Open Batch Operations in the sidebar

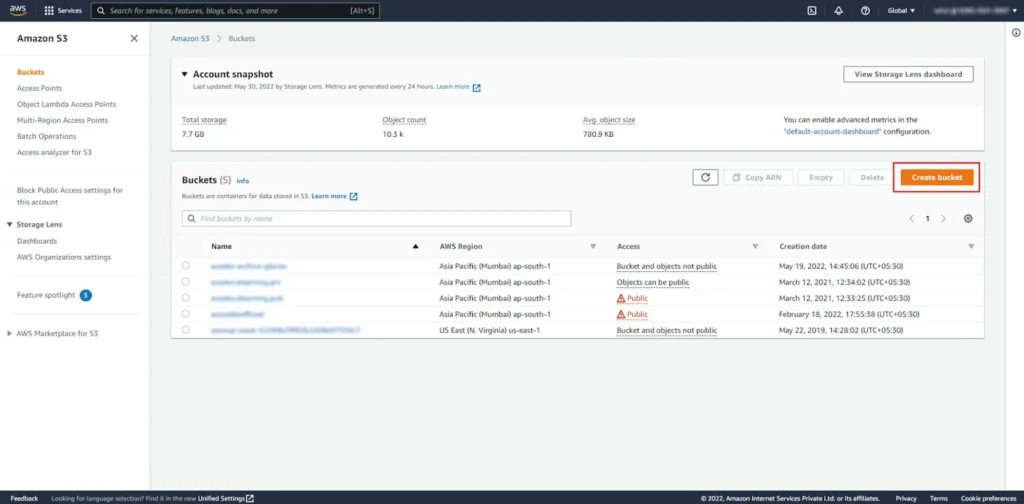(46, 136)
